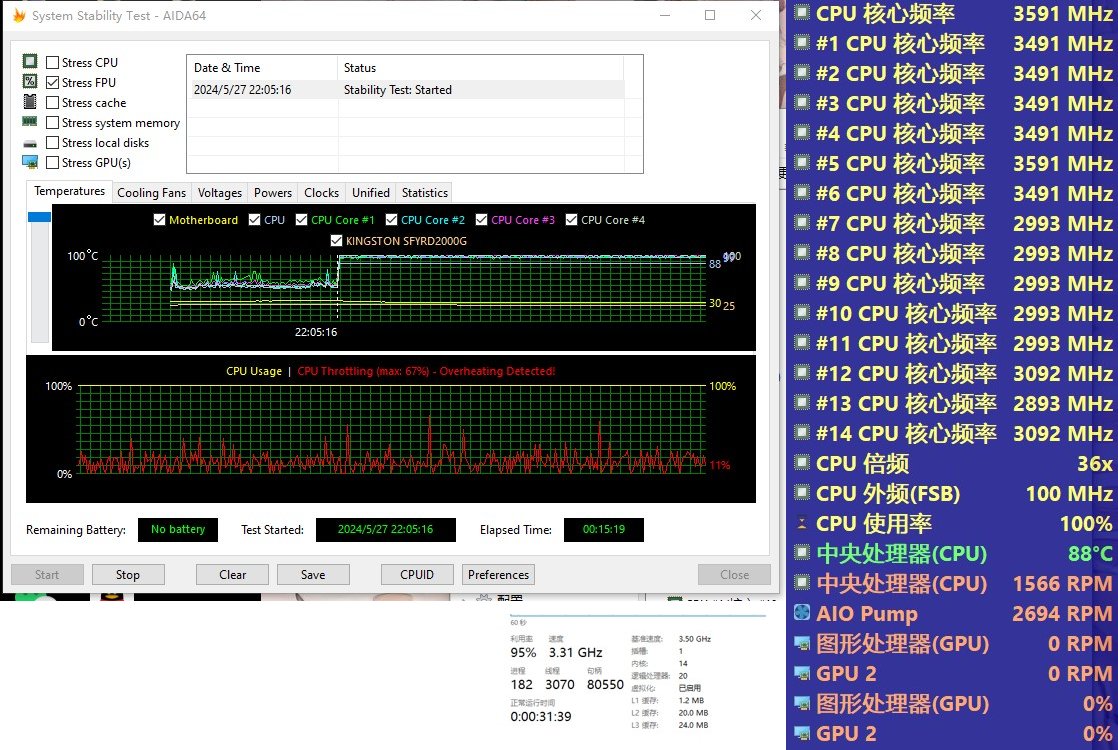Click the sensor icon beside CPU 外频(FSB)

coord(802,493)
